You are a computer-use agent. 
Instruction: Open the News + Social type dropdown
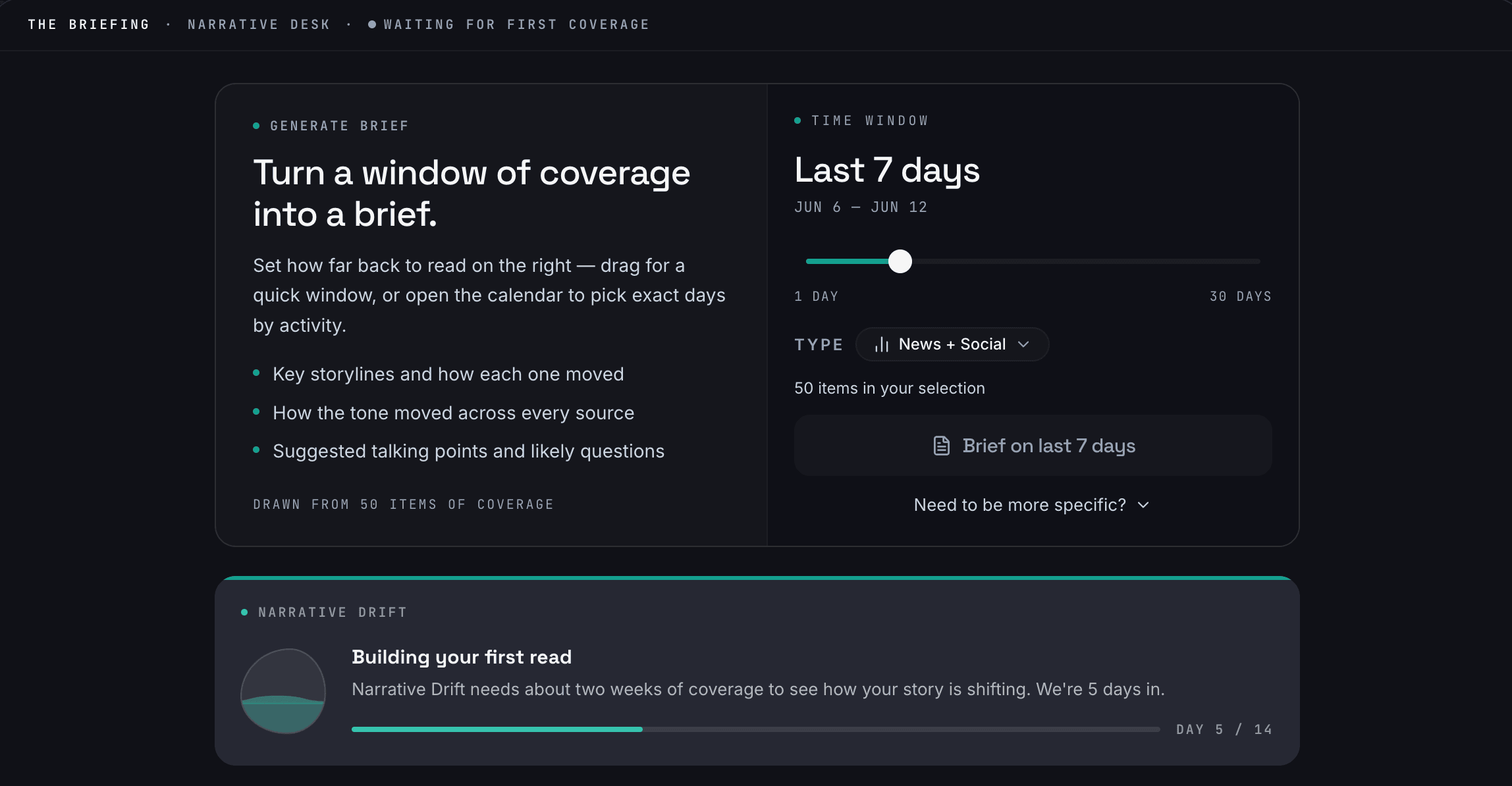click(x=952, y=344)
